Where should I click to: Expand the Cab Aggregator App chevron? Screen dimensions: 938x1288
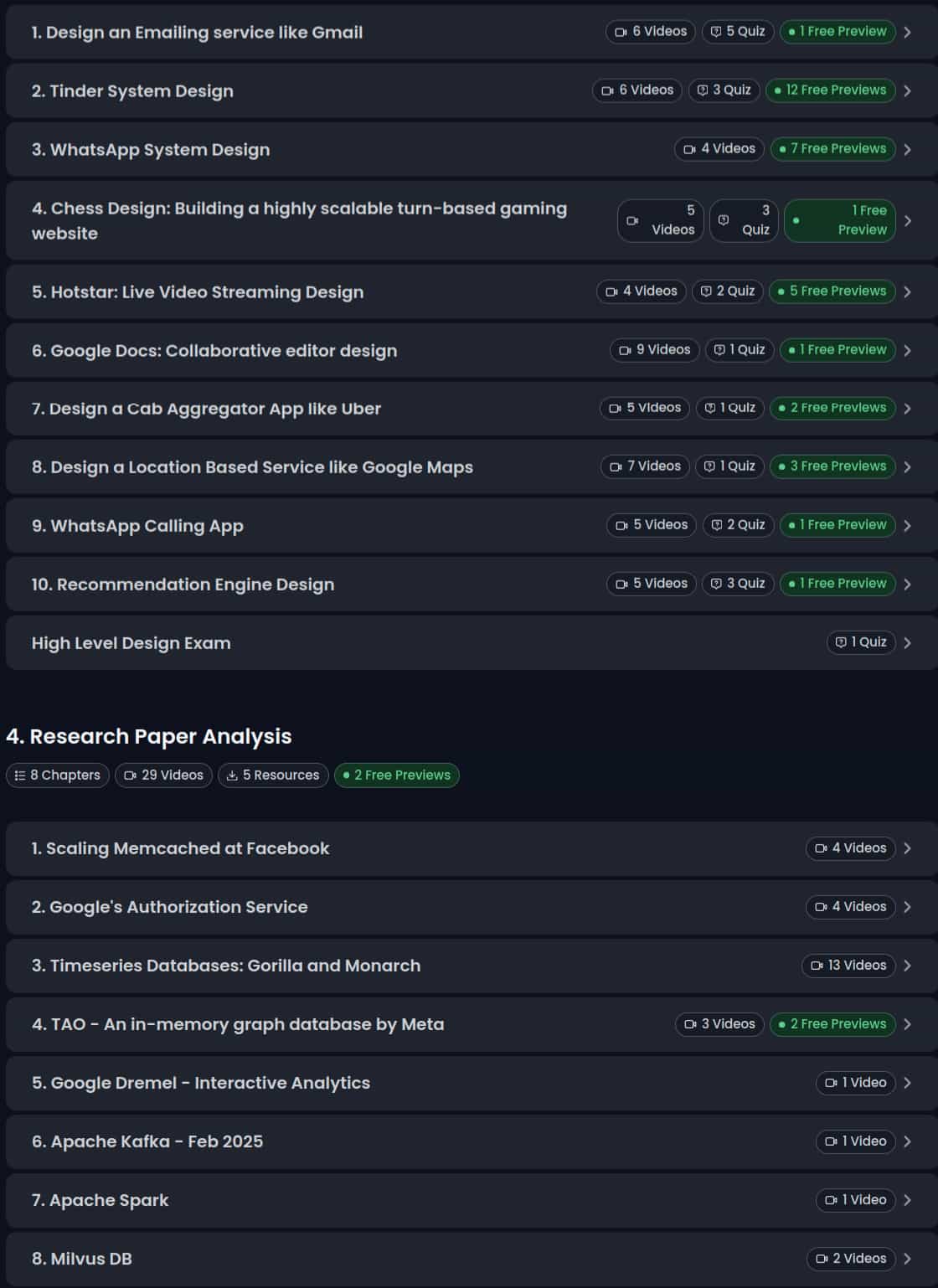tap(907, 408)
